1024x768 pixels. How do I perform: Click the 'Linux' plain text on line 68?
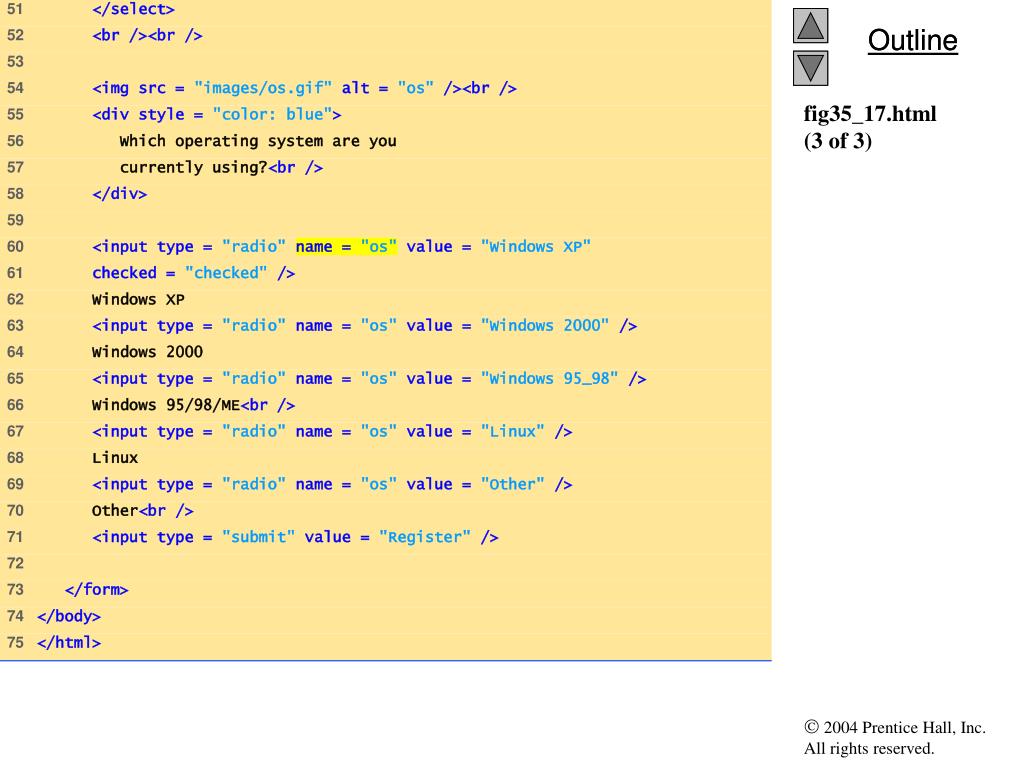point(115,458)
